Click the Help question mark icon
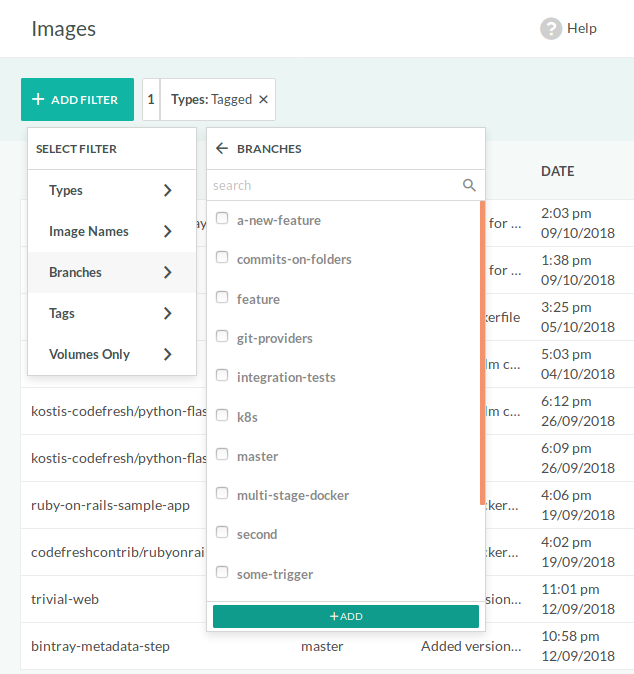Viewport: 634px width, 674px height. (551, 29)
